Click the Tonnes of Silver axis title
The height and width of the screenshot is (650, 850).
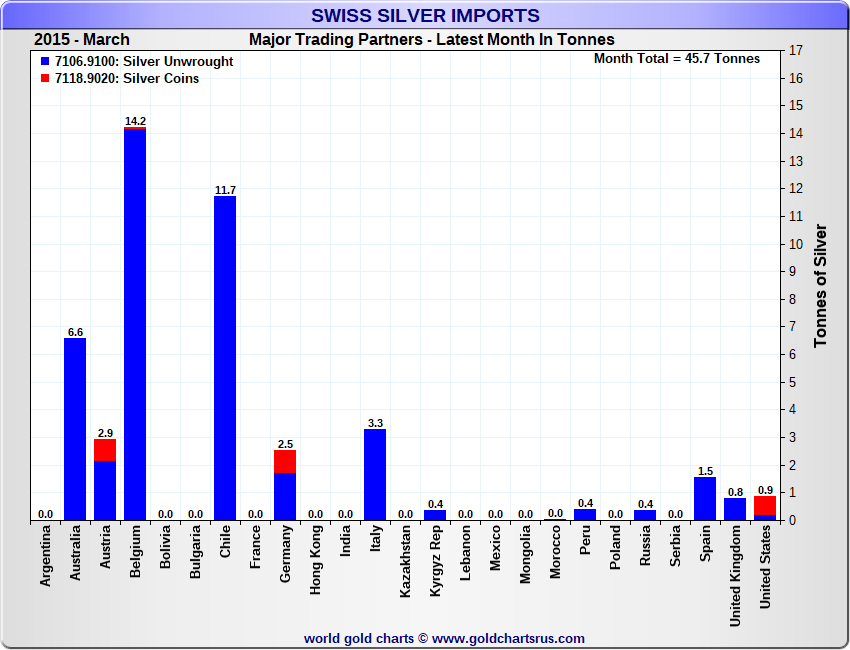pos(821,285)
